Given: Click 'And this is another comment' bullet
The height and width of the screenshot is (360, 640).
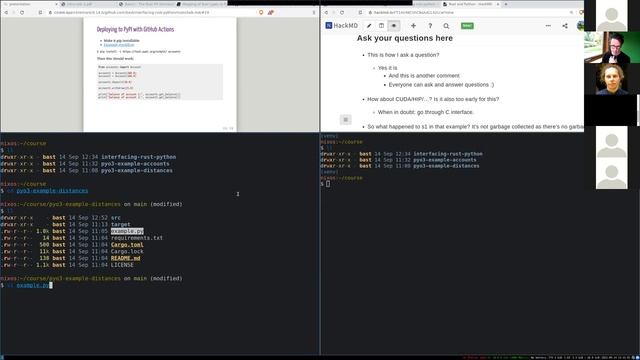Looking at the screenshot, I should point(424,76).
